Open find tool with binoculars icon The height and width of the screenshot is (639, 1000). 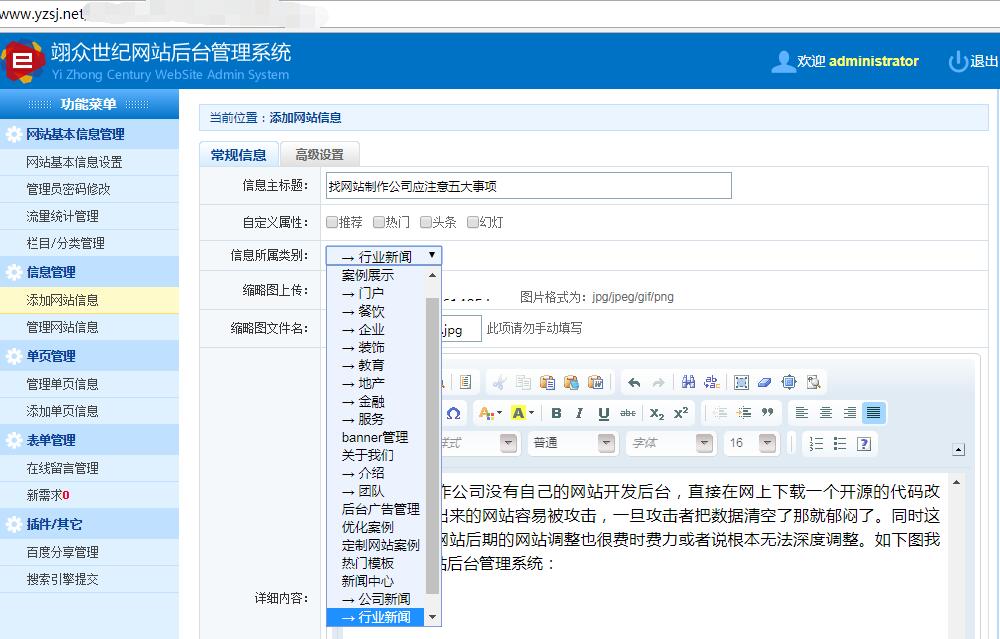tap(688, 382)
